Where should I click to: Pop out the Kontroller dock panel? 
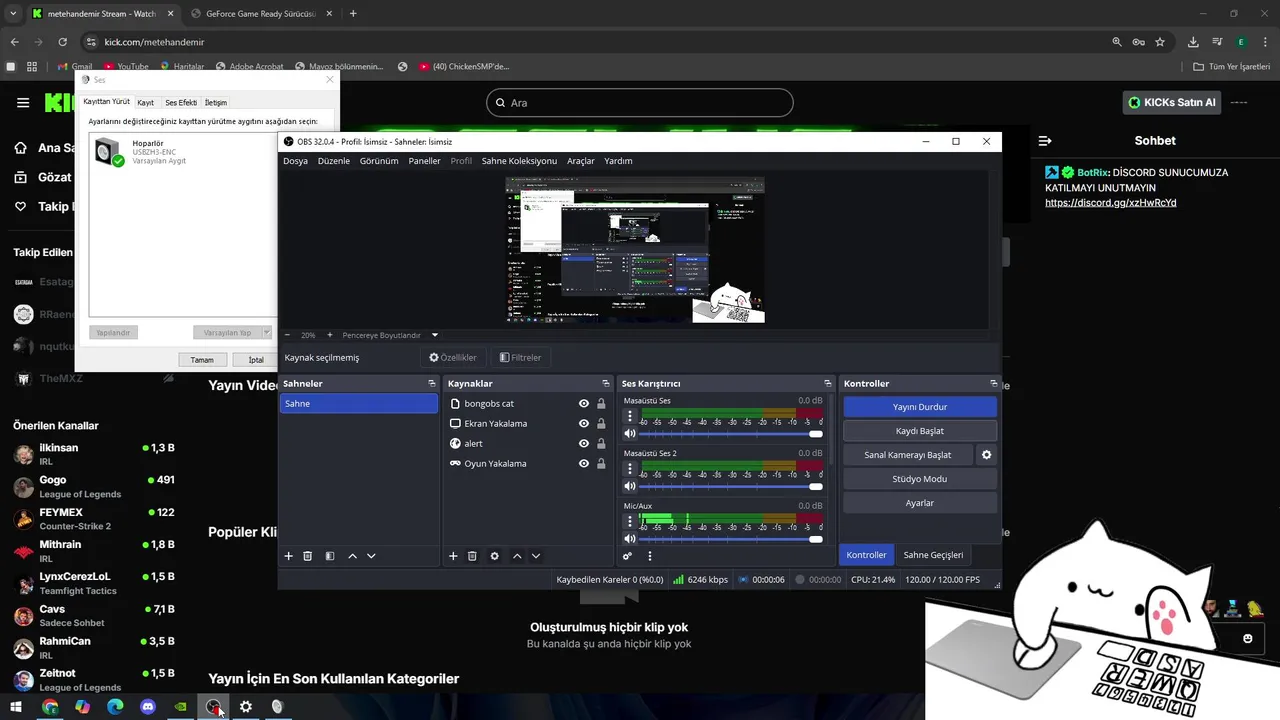tap(993, 384)
